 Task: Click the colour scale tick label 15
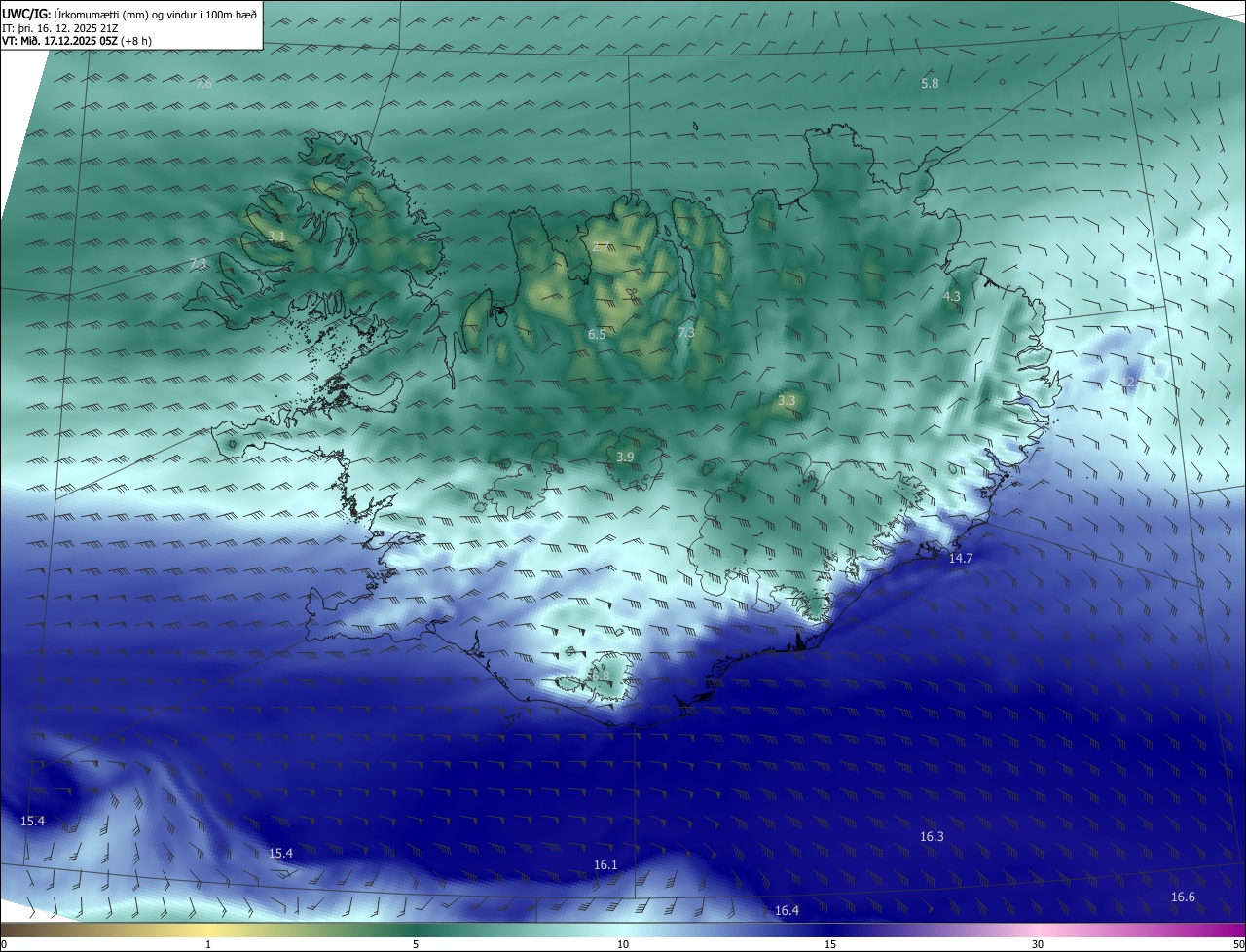click(830, 944)
